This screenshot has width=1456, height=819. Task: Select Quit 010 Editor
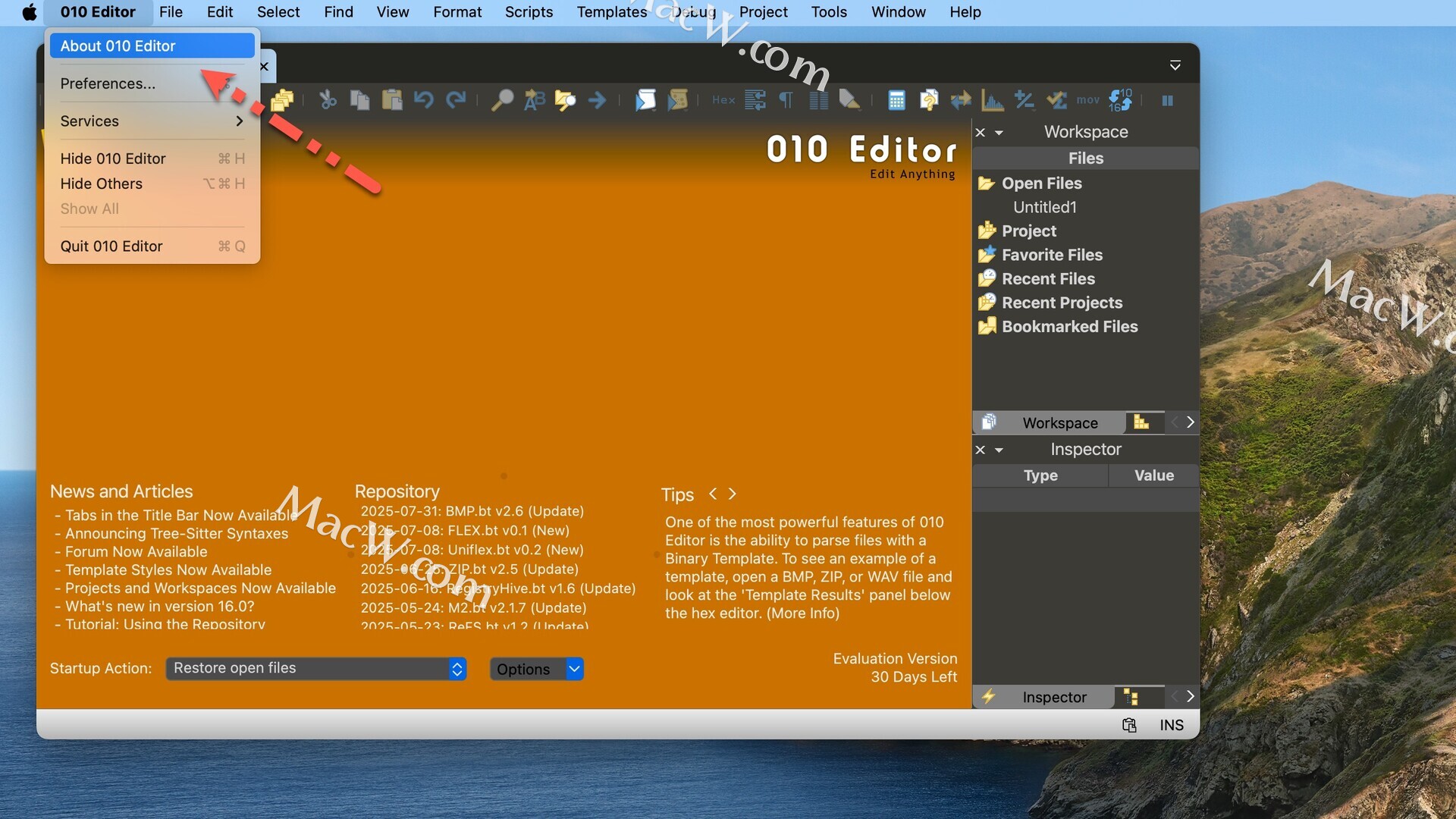pos(152,246)
